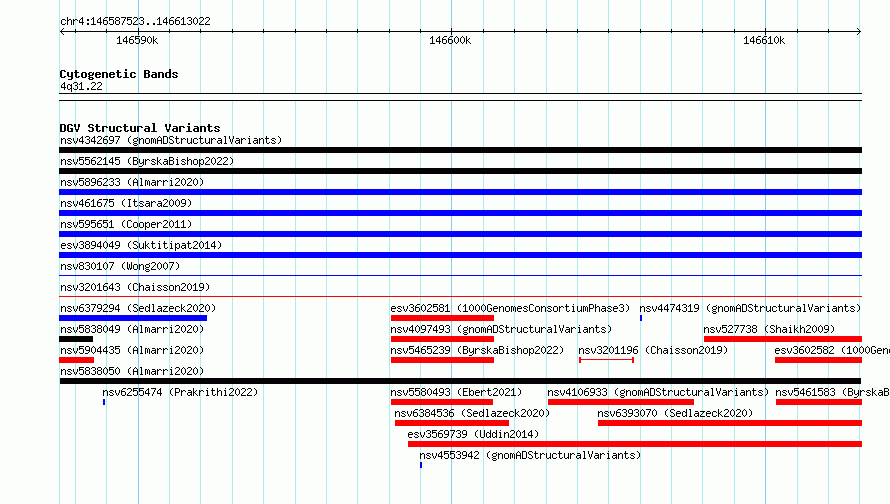Click the nsv4474319 gnomADStructuralVariants label
Screen dimensions: 890x504
click(x=750, y=308)
